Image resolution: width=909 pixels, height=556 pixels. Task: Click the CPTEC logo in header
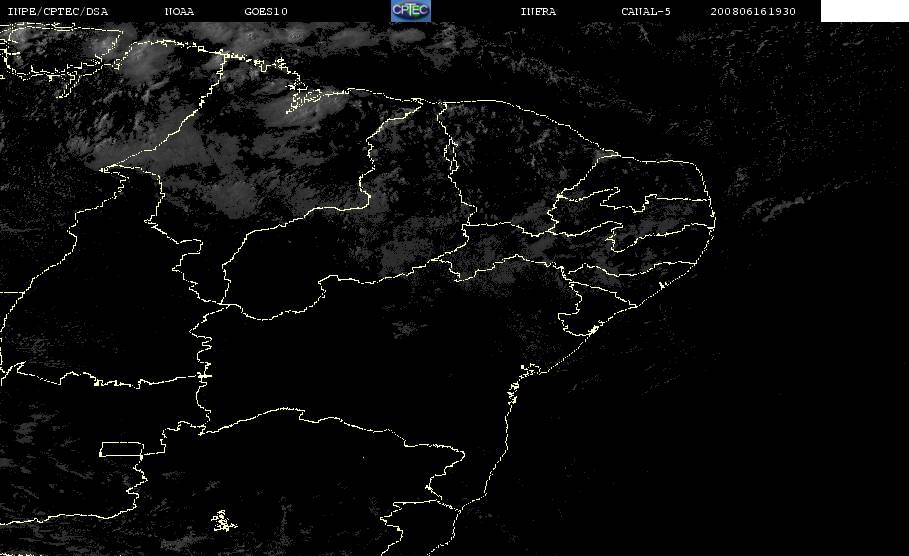tap(410, 11)
